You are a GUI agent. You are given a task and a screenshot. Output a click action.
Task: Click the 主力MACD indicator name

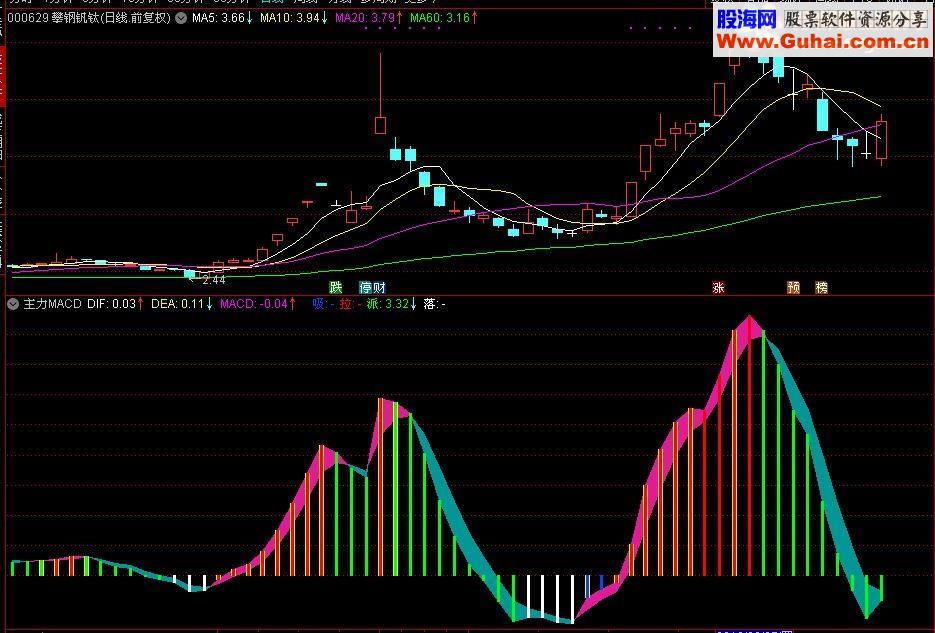point(52,304)
